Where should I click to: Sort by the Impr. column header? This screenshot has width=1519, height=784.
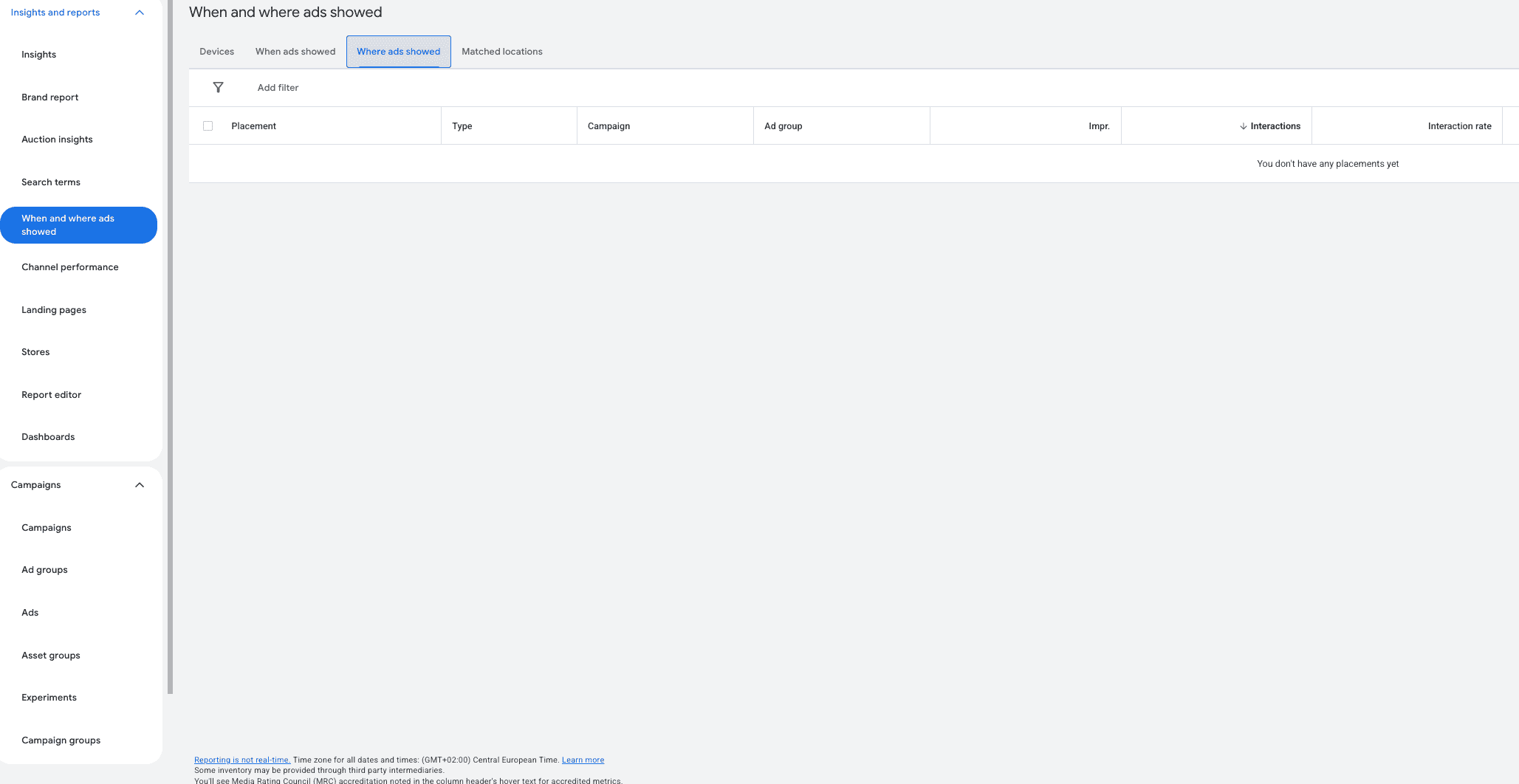(x=1099, y=126)
